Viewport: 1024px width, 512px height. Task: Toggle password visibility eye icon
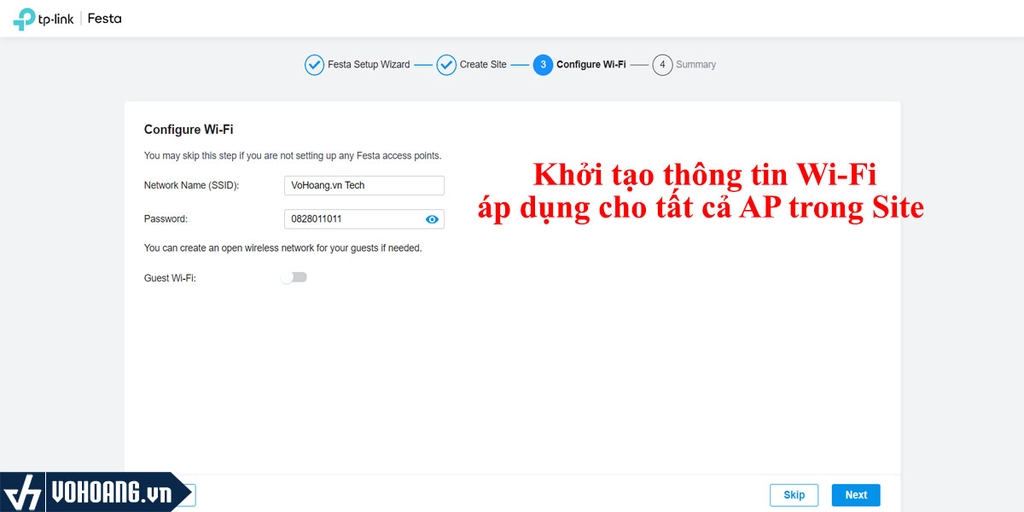[x=432, y=219]
